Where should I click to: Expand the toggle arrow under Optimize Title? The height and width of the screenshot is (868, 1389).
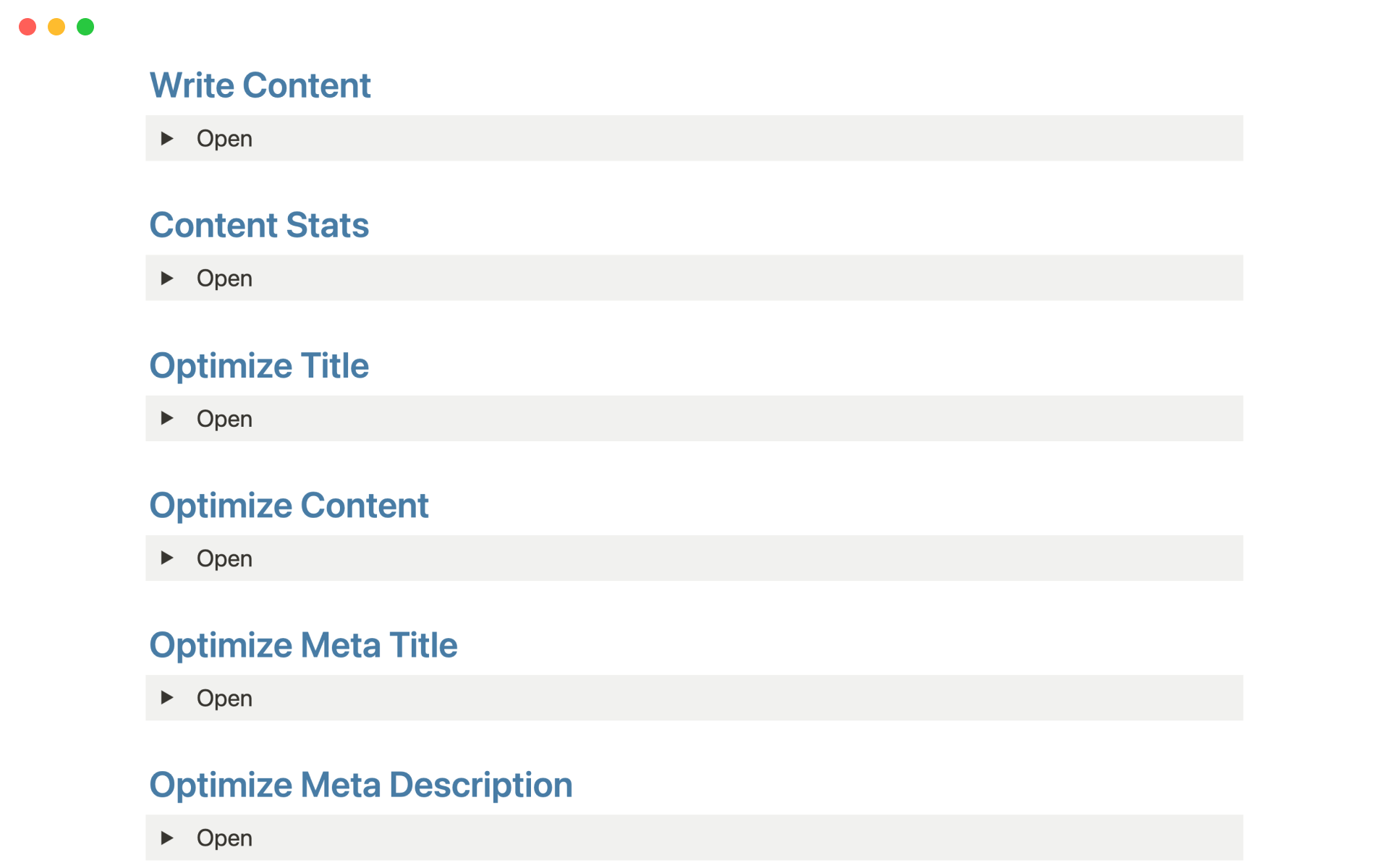click(167, 418)
